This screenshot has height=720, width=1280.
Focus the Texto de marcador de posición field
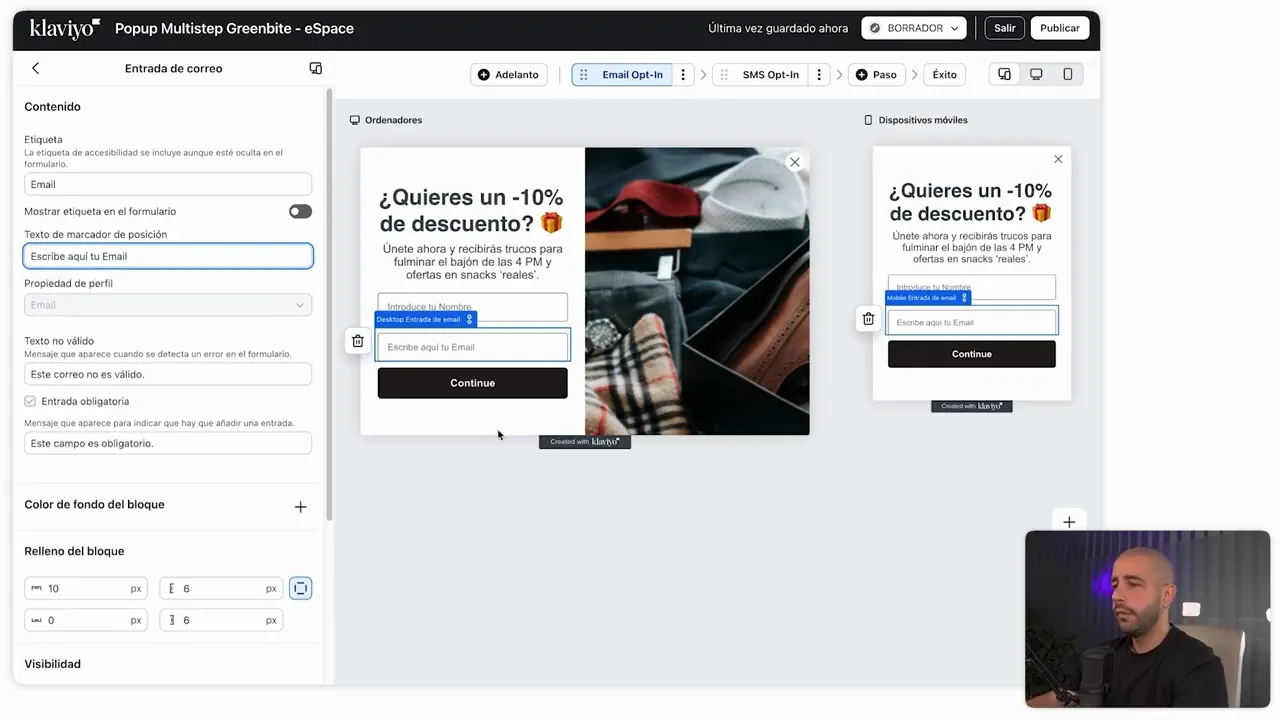click(x=168, y=256)
